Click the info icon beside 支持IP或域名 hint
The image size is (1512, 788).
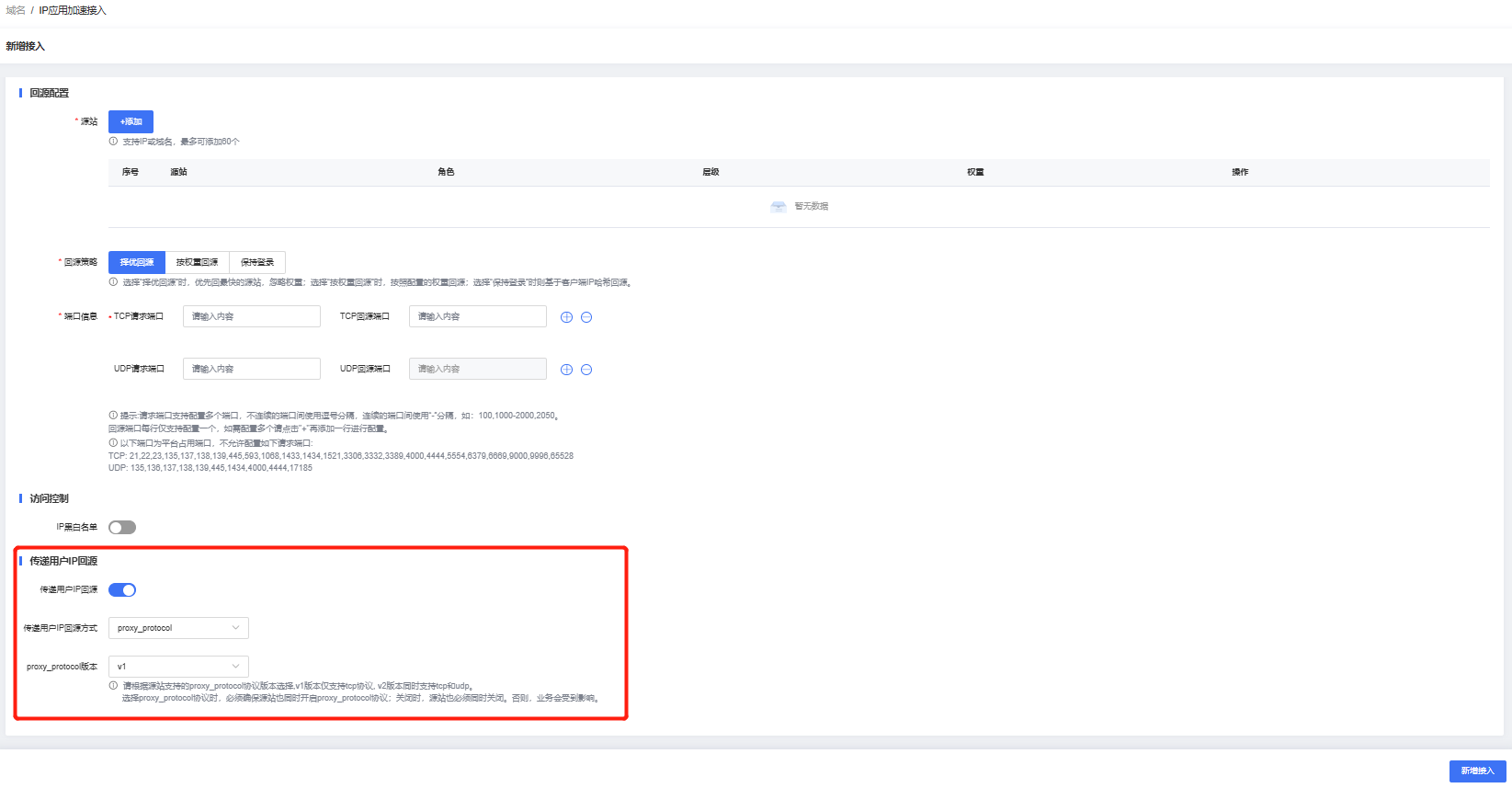[x=113, y=142]
